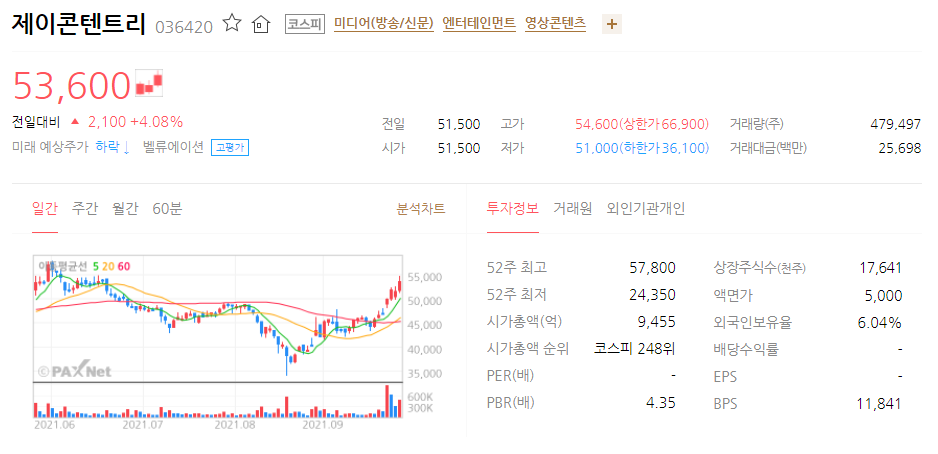The image size is (938, 454).
Task: Click the candlestick price chart
Action: [218, 318]
